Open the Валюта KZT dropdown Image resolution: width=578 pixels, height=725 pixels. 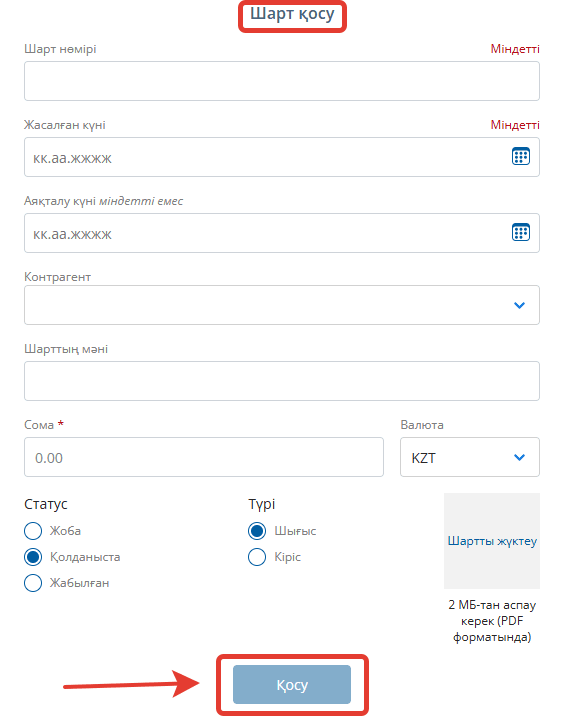pos(470,457)
